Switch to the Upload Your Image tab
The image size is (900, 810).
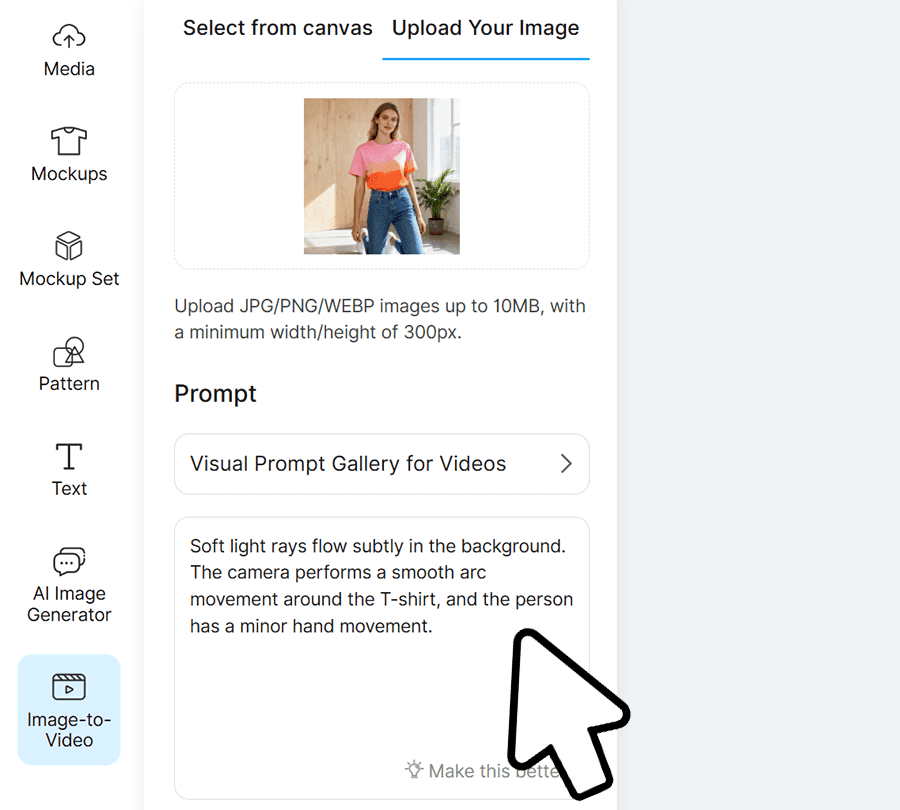point(485,28)
